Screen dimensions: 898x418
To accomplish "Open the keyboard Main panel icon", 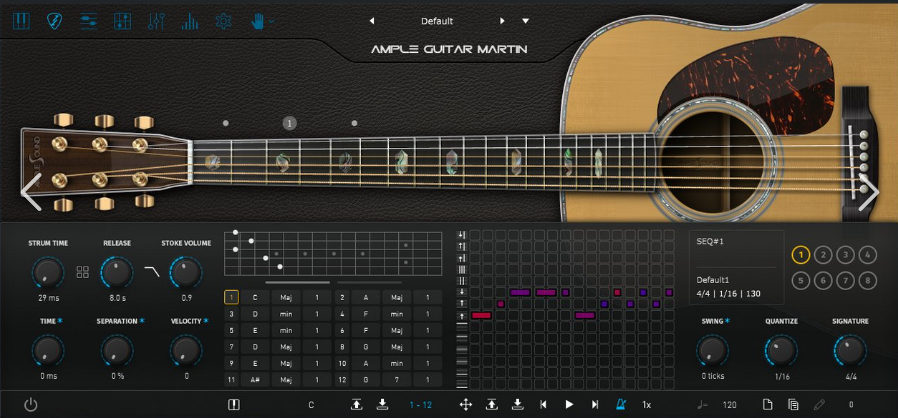I will coord(21,21).
